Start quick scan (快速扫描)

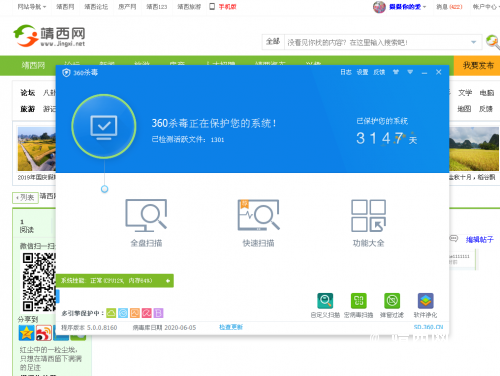click(x=258, y=223)
